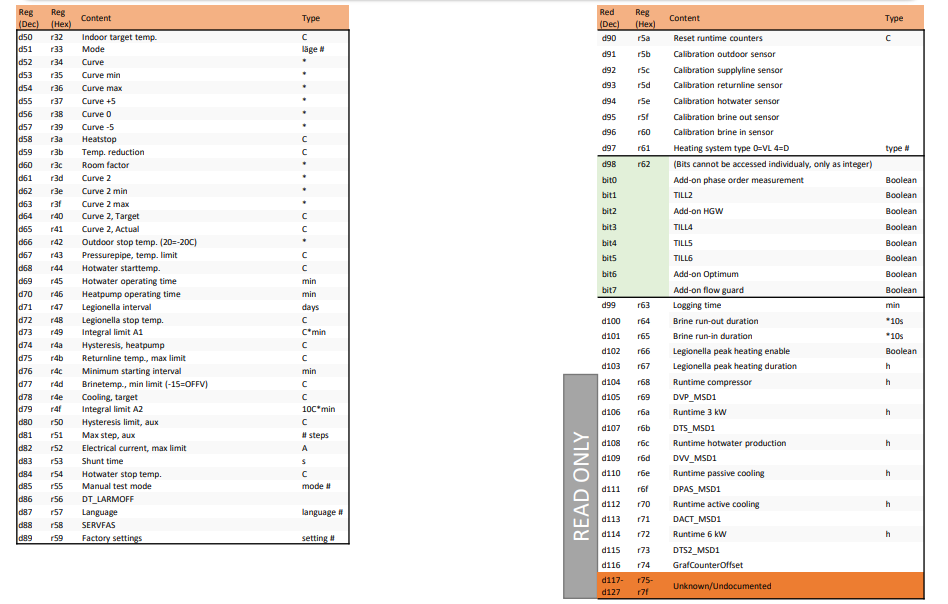Select 'Factory settings' row text

[x=112, y=538]
